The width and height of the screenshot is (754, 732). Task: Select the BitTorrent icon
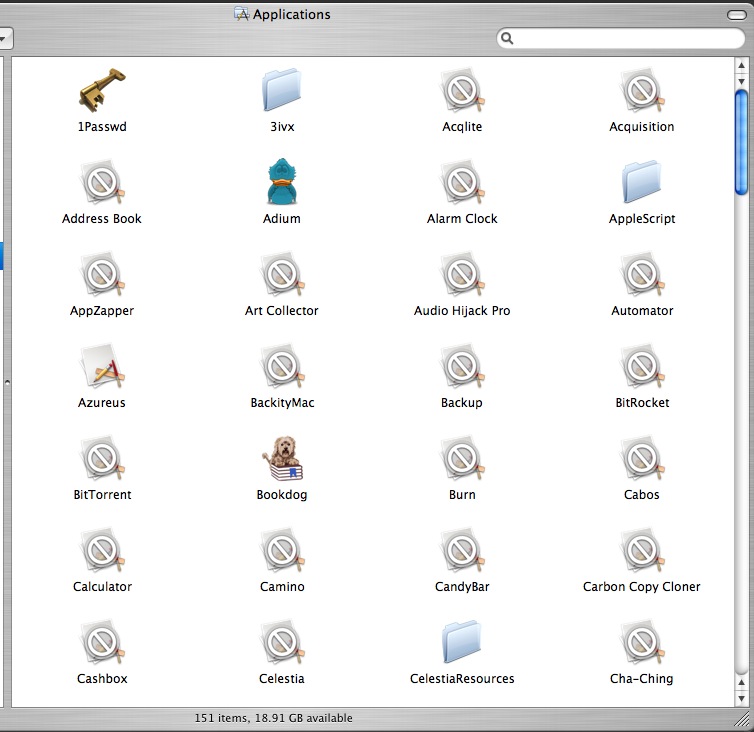coord(102,458)
